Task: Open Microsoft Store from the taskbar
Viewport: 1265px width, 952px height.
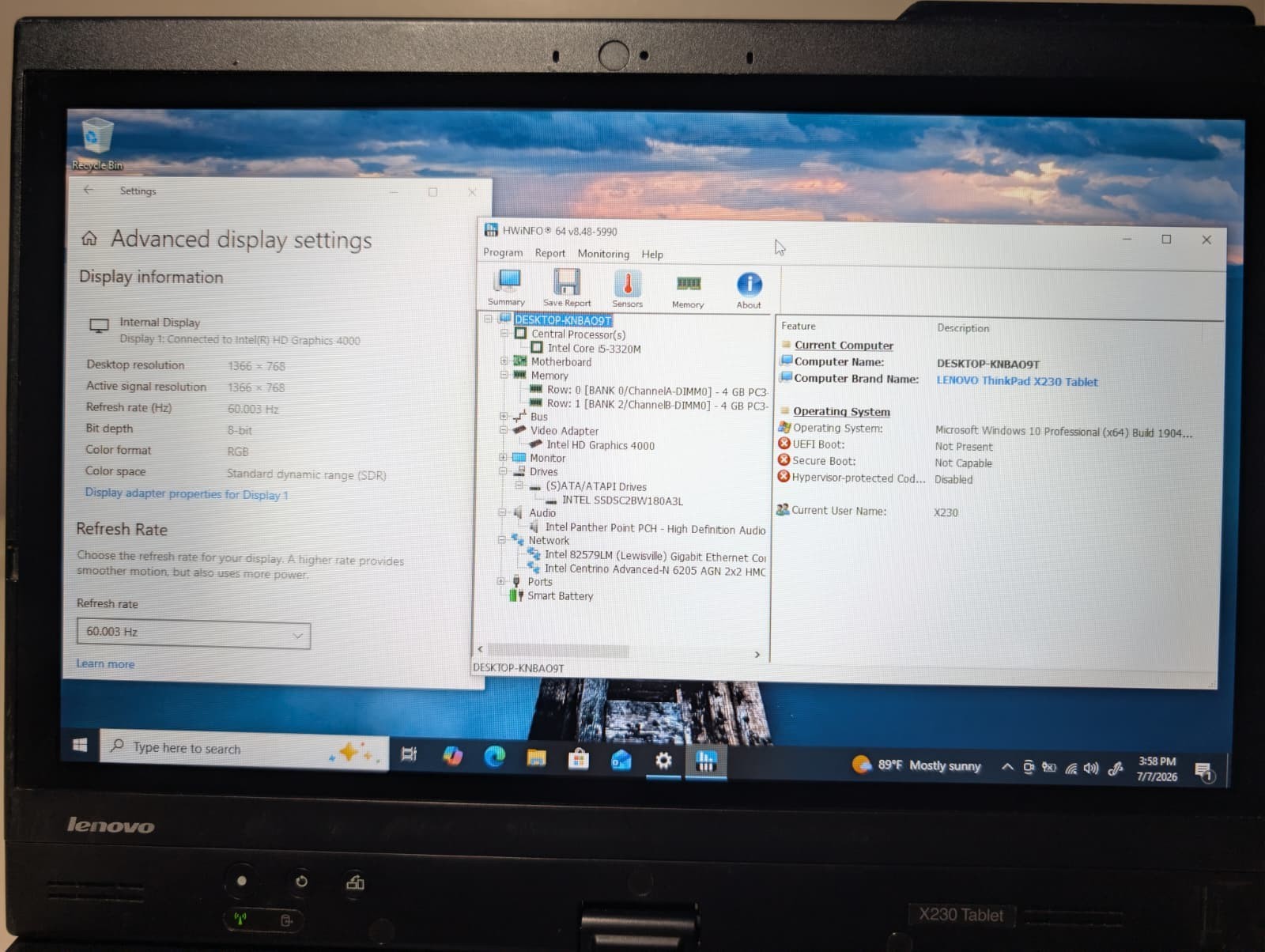Action: [579, 759]
